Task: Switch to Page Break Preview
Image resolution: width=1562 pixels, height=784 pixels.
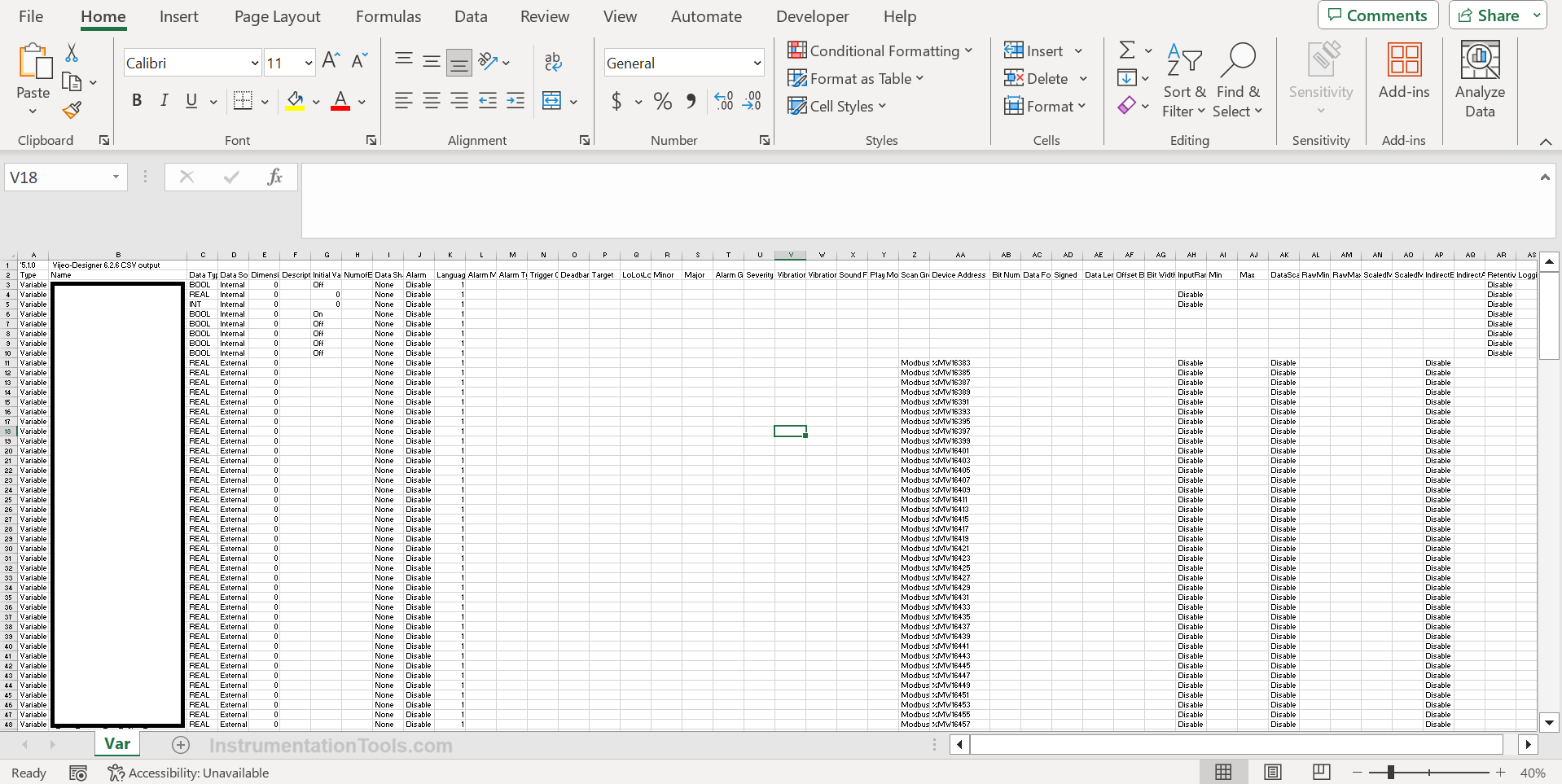Action: (x=1322, y=773)
